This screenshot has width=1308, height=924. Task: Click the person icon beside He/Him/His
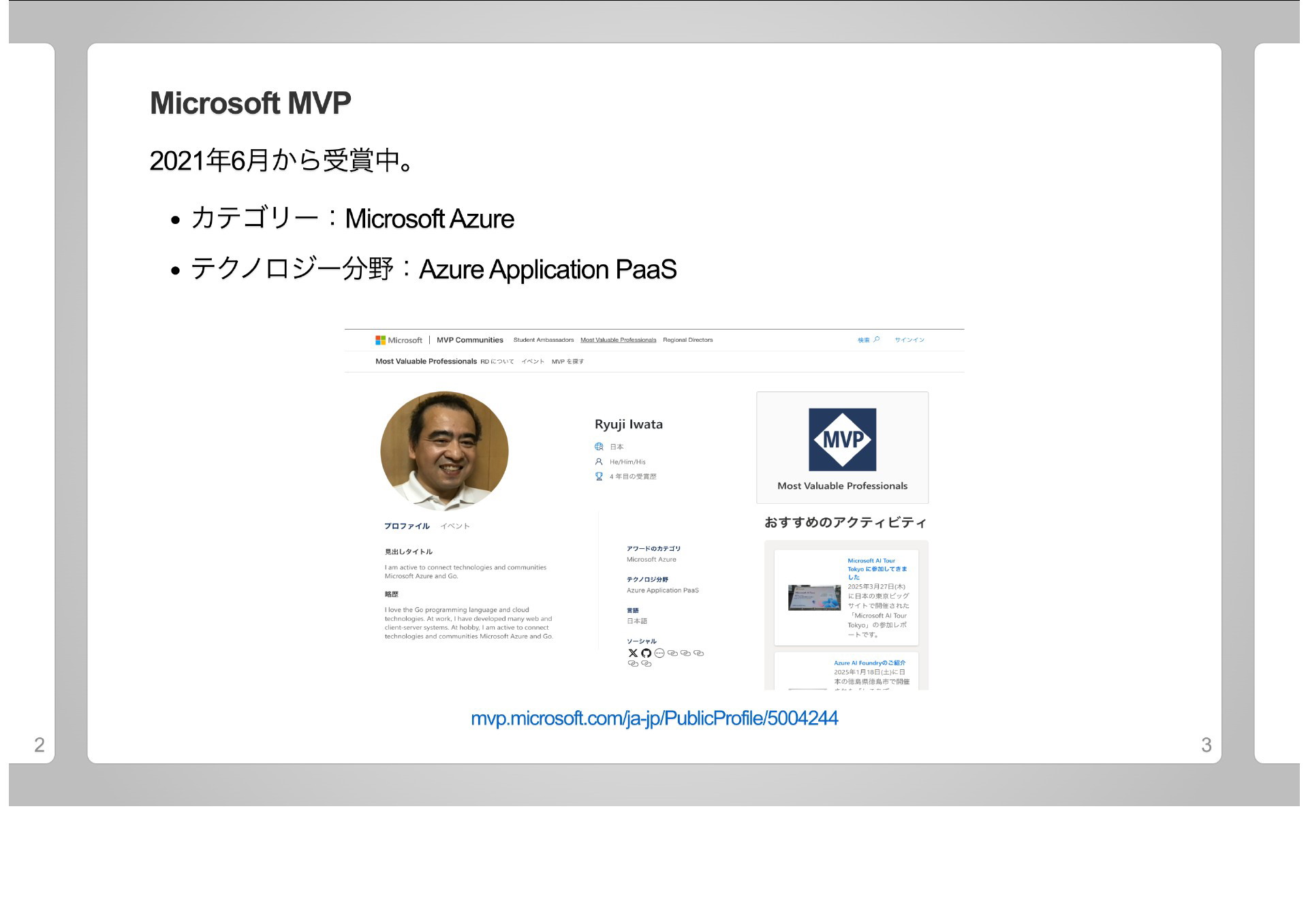click(599, 462)
